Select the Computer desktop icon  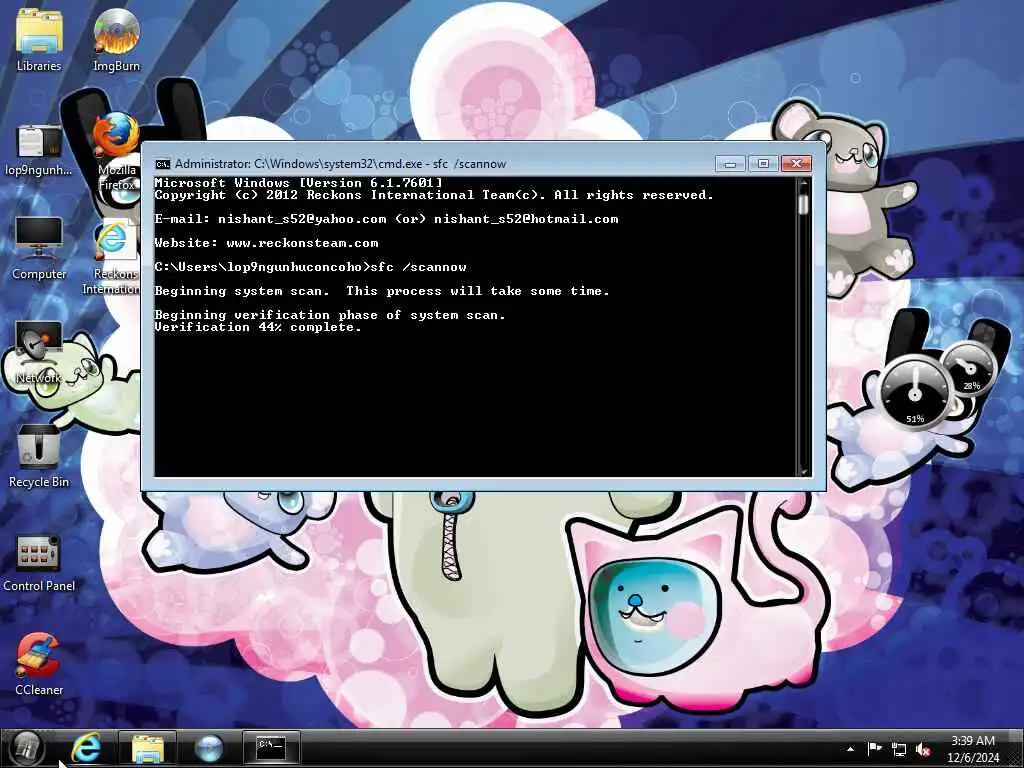[39, 248]
